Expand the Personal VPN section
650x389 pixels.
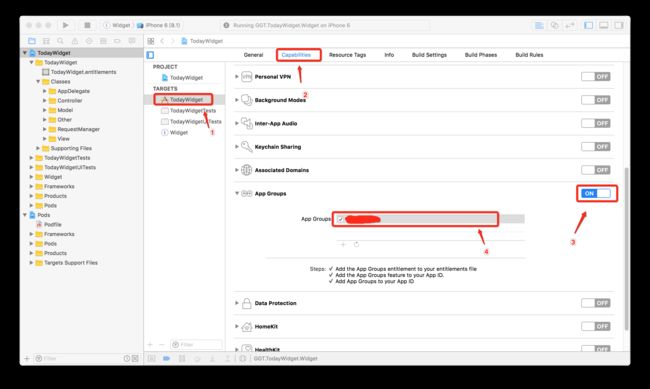237,77
